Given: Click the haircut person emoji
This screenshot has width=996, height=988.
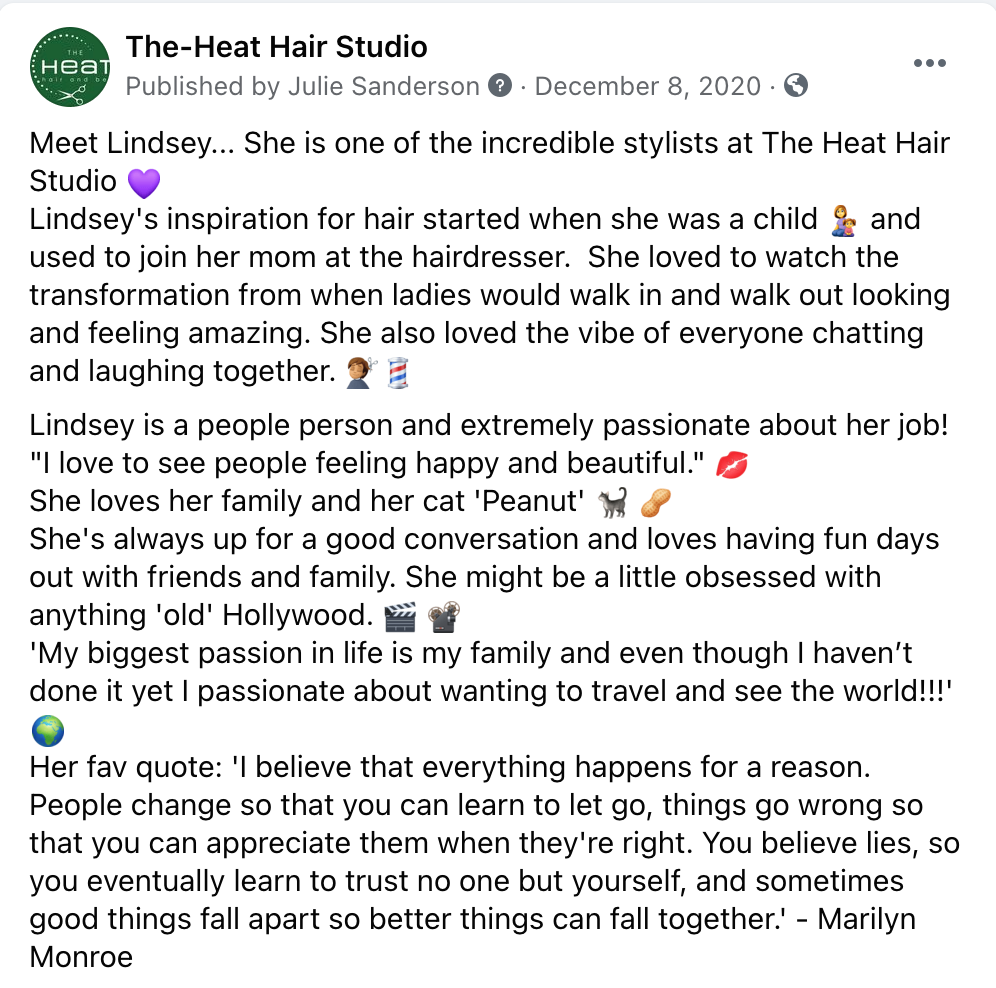Looking at the screenshot, I should pos(361,373).
